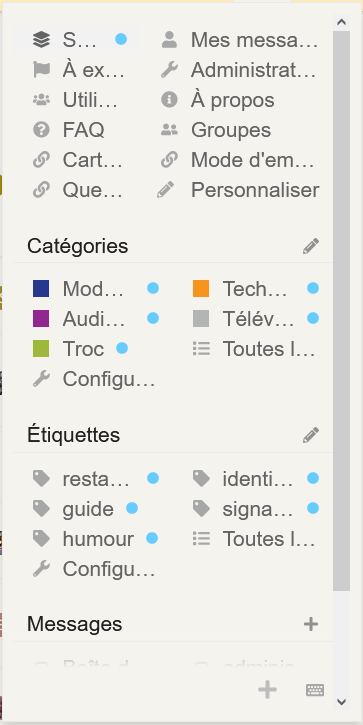Click the wrench icon for Administrat…

pyautogui.click(x=169, y=70)
